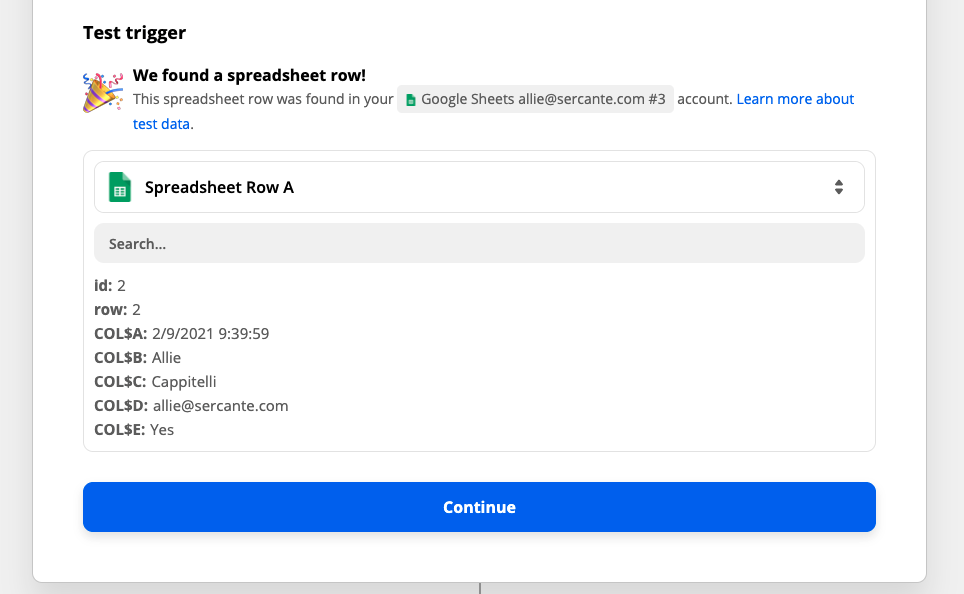Image resolution: width=964 pixels, height=594 pixels.
Task: Click the Continue button
Action: [x=479, y=507]
